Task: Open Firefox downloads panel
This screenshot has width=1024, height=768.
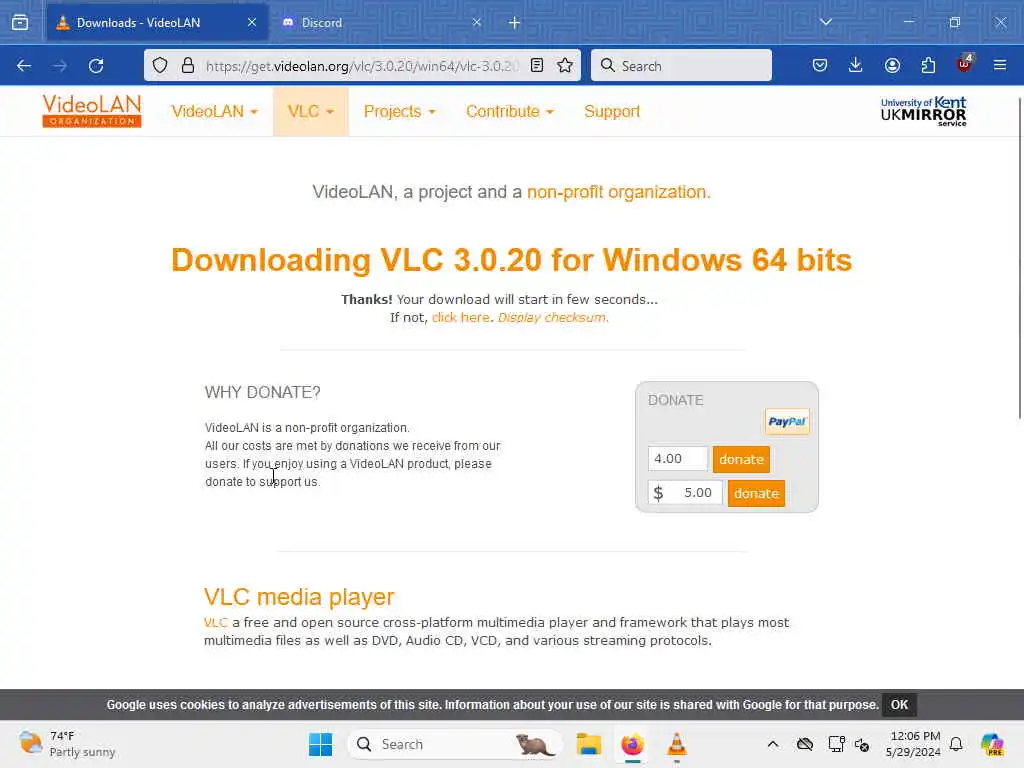Action: [856, 65]
